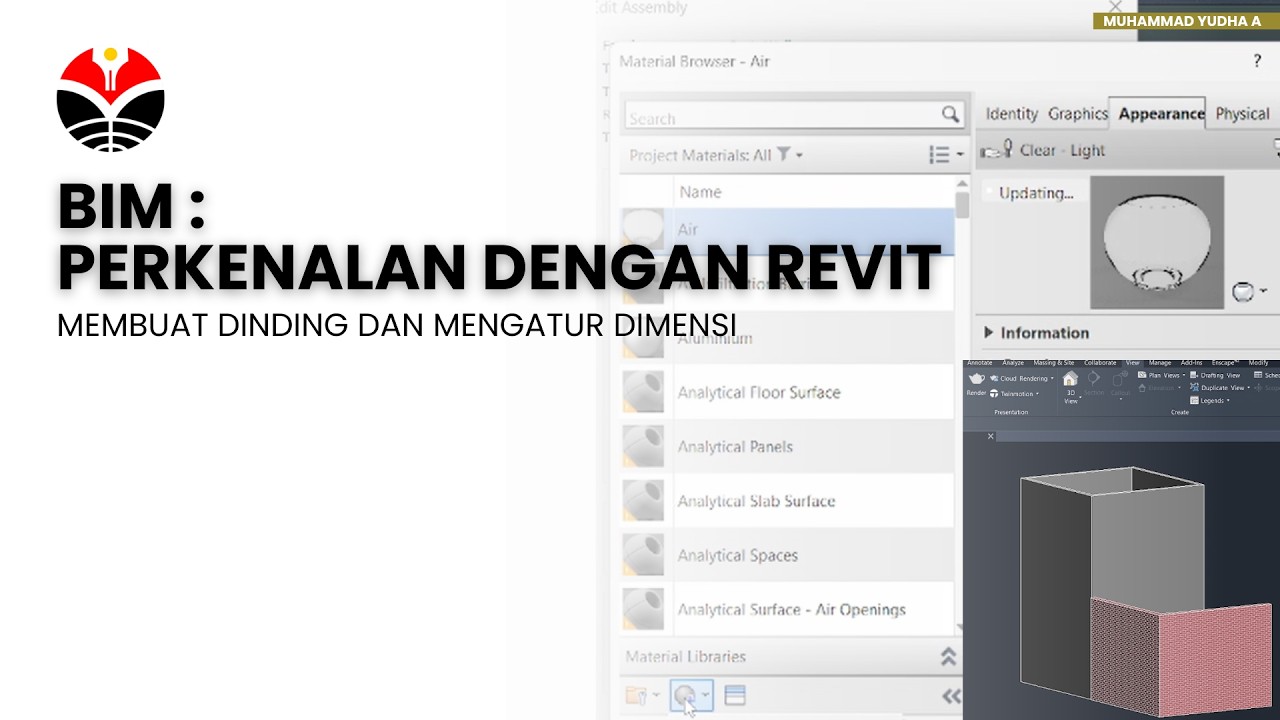The image size is (1280, 720).
Task: Click the 3D View house icon
Action: click(x=1070, y=379)
